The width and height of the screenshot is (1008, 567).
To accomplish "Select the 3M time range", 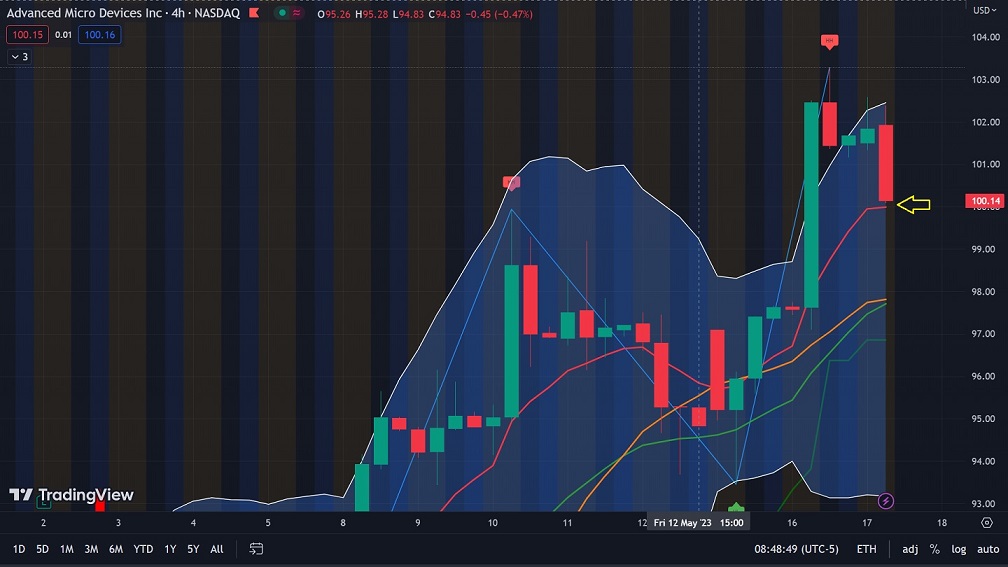I will (x=91, y=549).
